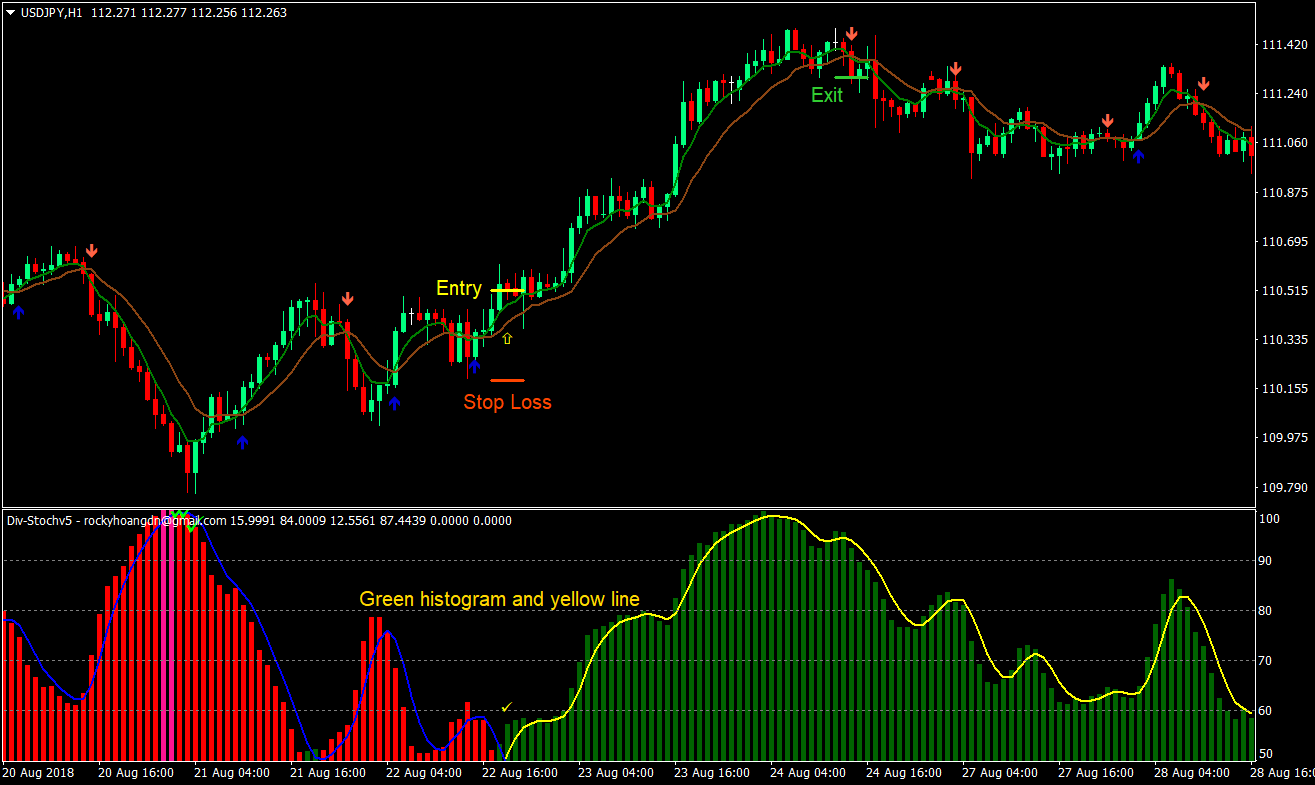Select the rightmost red sell arrow signal
The width and height of the screenshot is (1315, 785).
click(1203, 84)
